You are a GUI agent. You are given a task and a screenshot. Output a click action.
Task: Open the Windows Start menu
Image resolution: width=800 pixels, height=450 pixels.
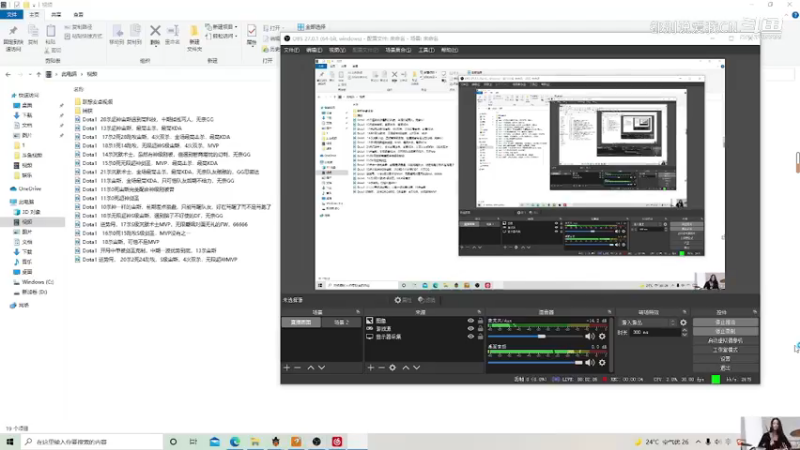10,441
